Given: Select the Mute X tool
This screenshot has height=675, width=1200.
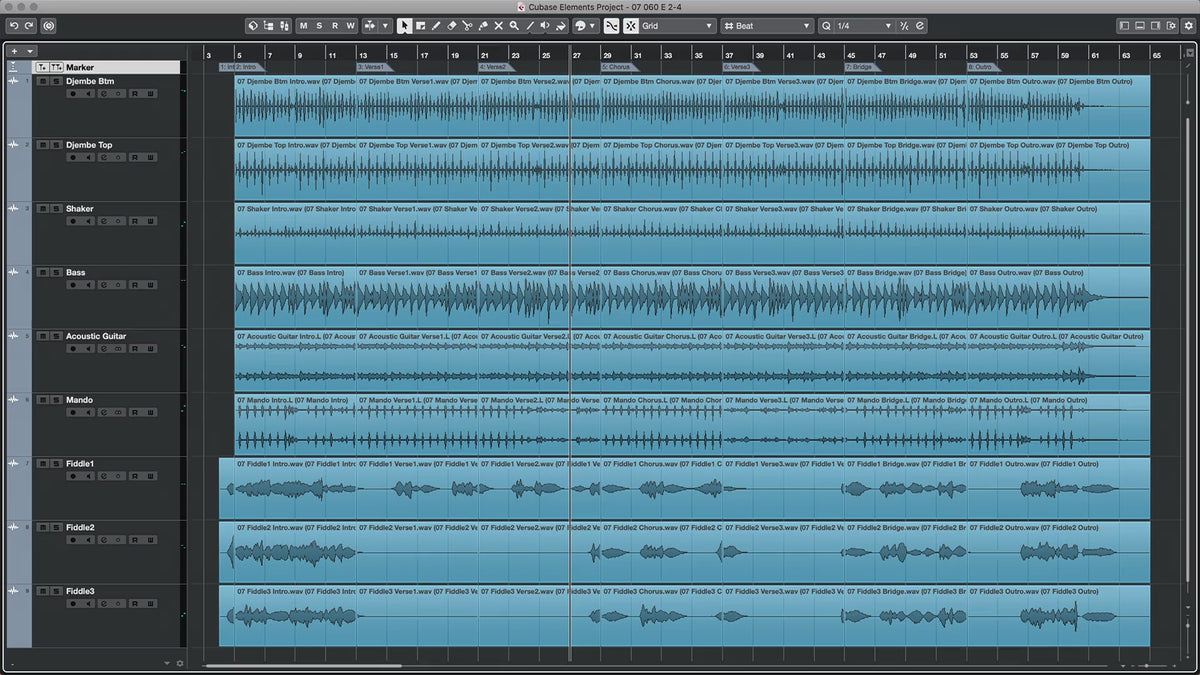Looking at the screenshot, I should point(498,26).
